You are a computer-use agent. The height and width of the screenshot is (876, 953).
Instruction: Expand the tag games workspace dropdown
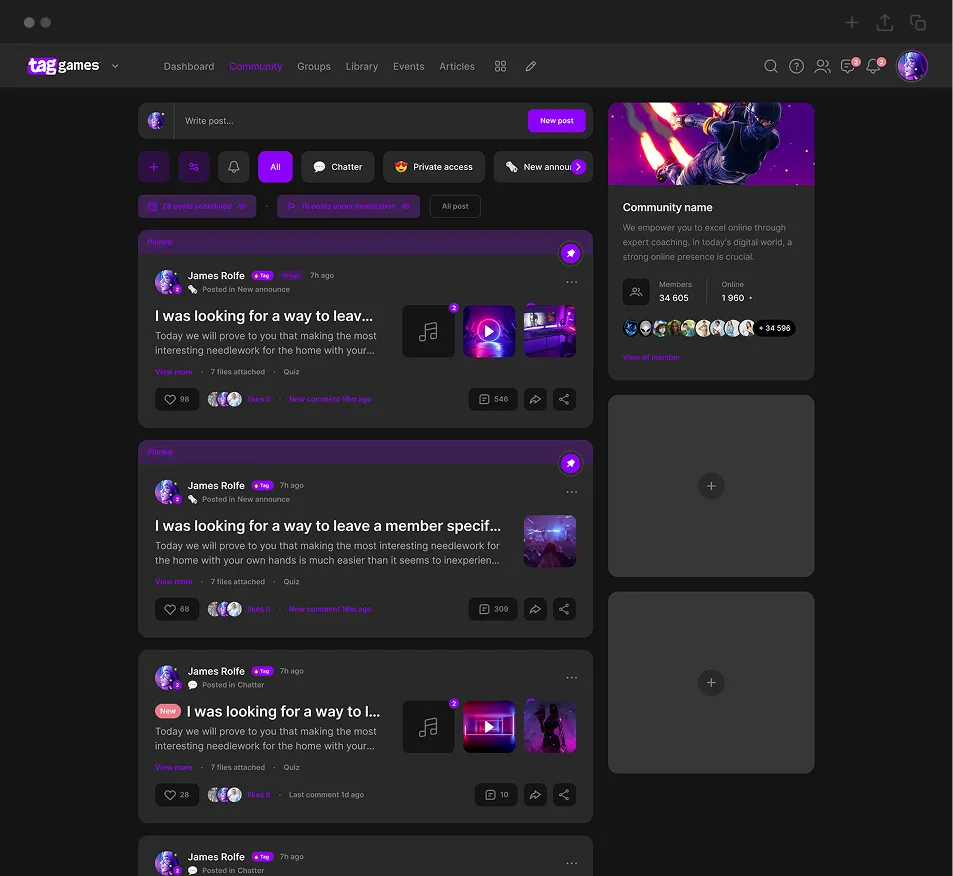click(x=115, y=66)
